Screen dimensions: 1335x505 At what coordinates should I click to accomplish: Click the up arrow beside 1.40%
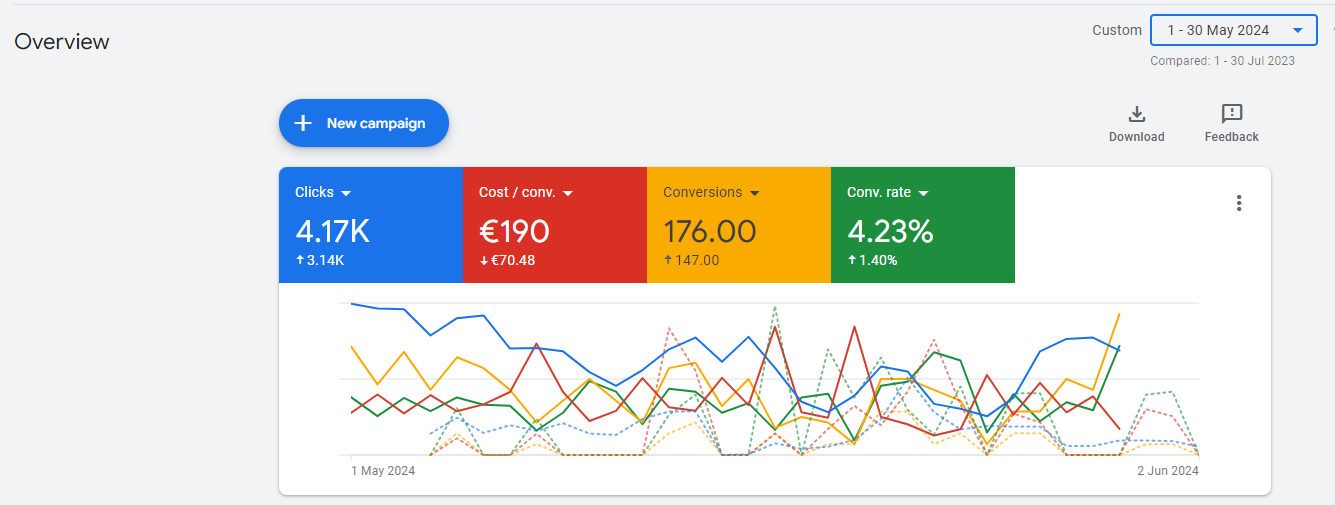[852, 260]
